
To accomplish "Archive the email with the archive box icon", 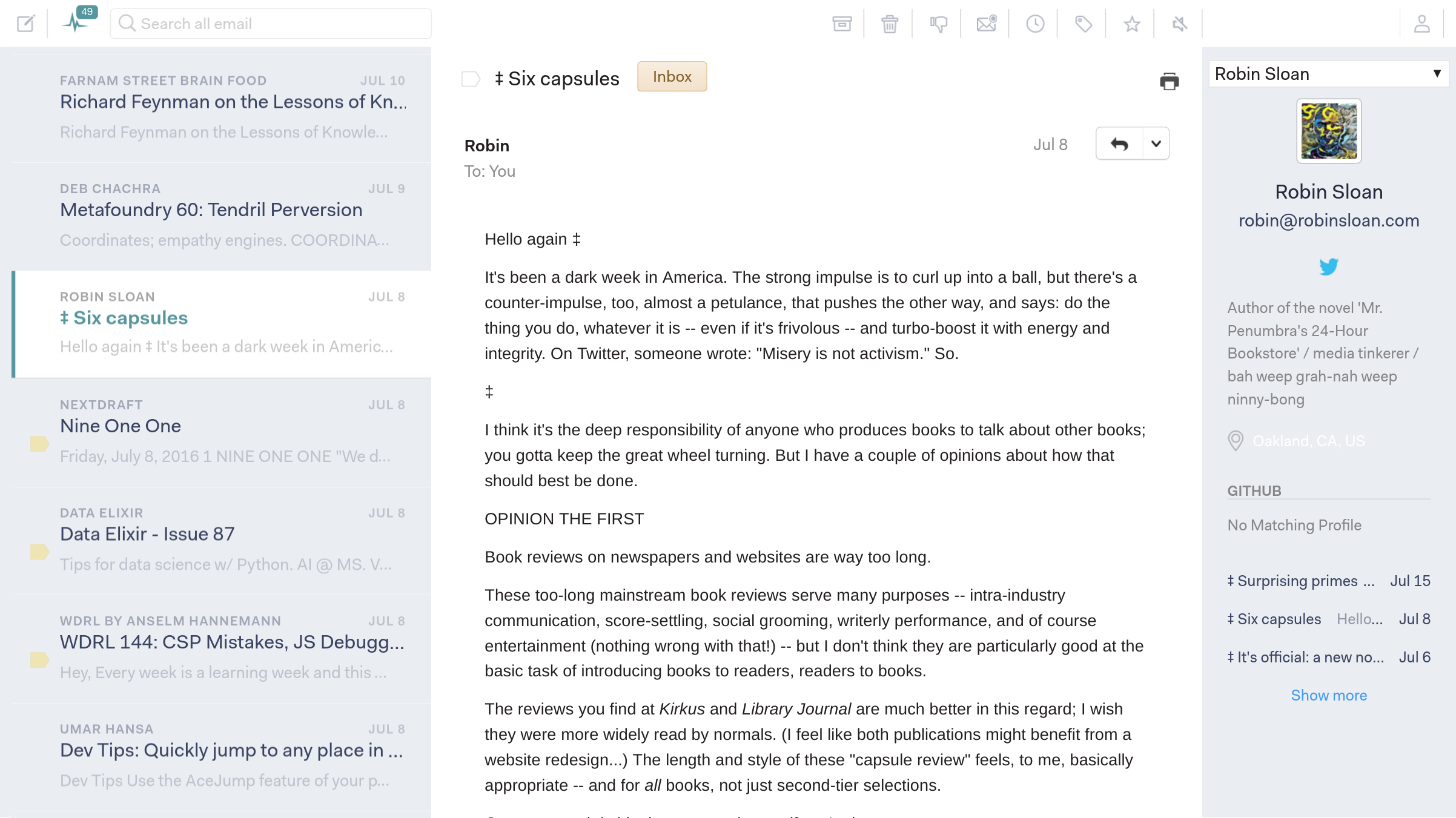I will [x=842, y=24].
